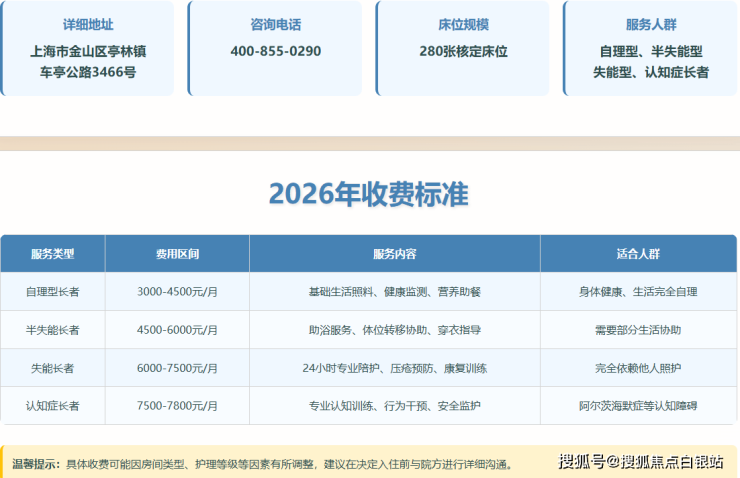Click the 服务类型 column header

point(53,254)
